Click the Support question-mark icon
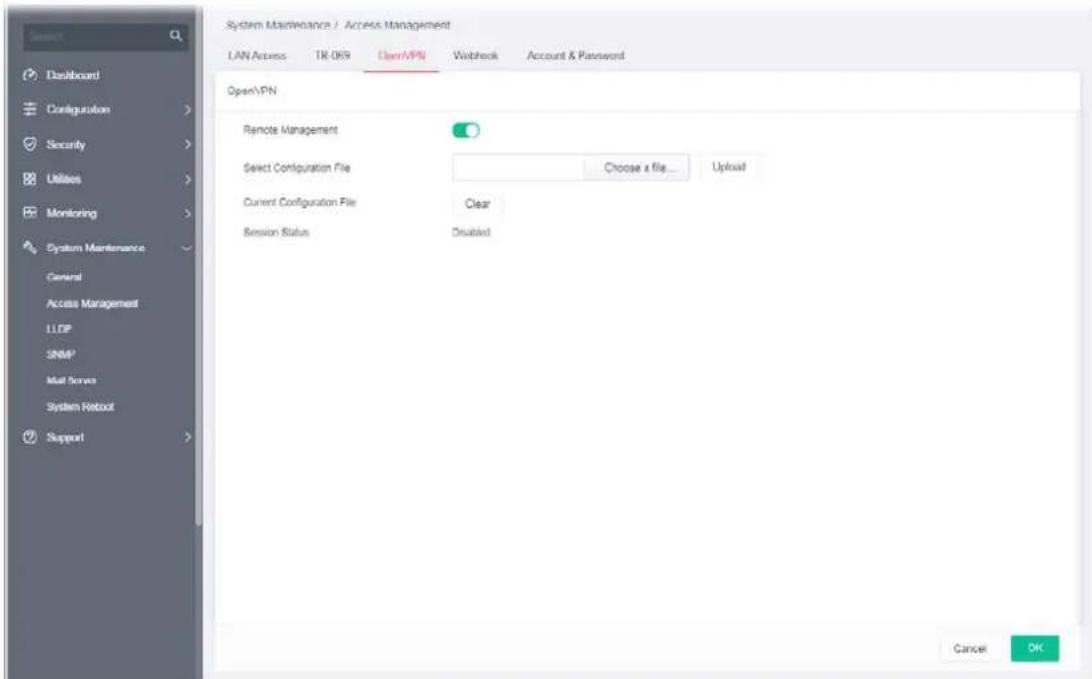Image resolution: width=1092 pixels, height=679 pixels. click(30, 437)
